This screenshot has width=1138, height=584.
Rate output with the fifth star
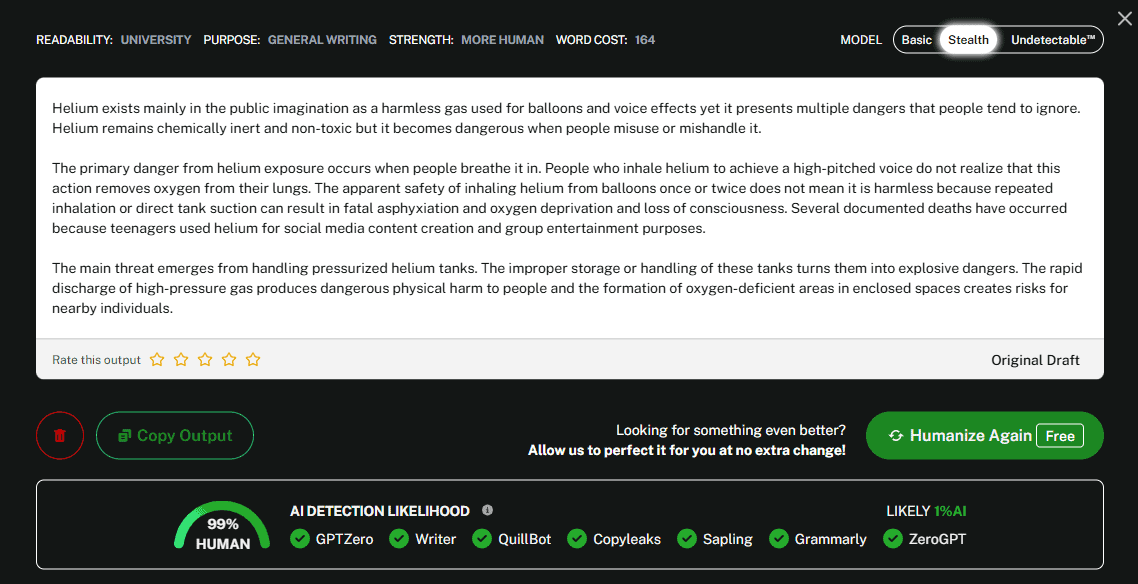[x=253, y=359]
